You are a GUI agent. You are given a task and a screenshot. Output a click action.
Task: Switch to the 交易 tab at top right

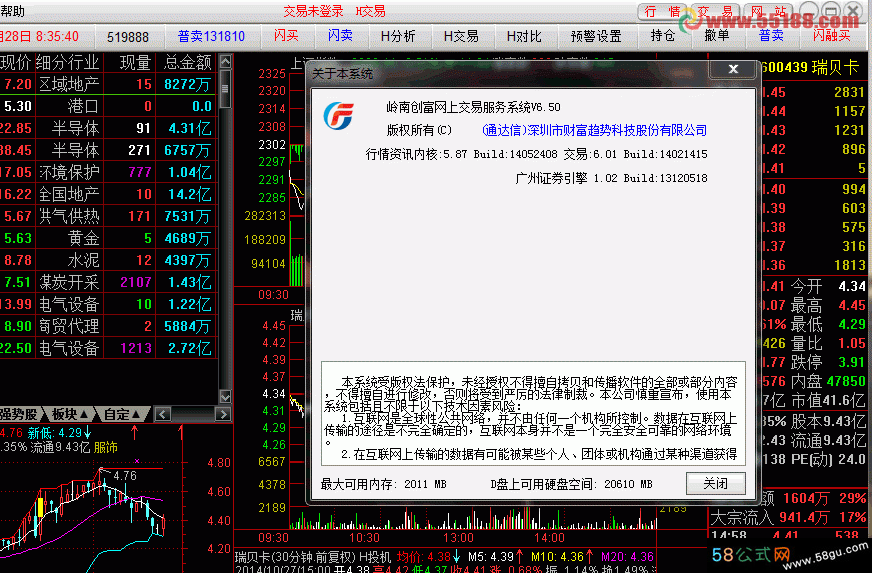[x=715, y=11]
